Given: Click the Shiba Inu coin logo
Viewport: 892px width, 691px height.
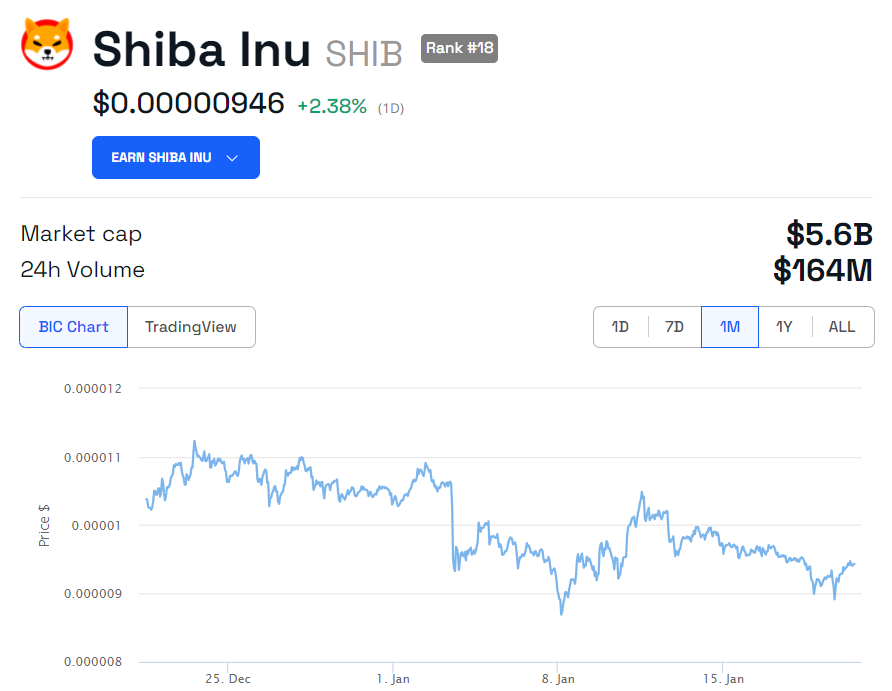Looking at the screenshot, I should coord(47,44).
